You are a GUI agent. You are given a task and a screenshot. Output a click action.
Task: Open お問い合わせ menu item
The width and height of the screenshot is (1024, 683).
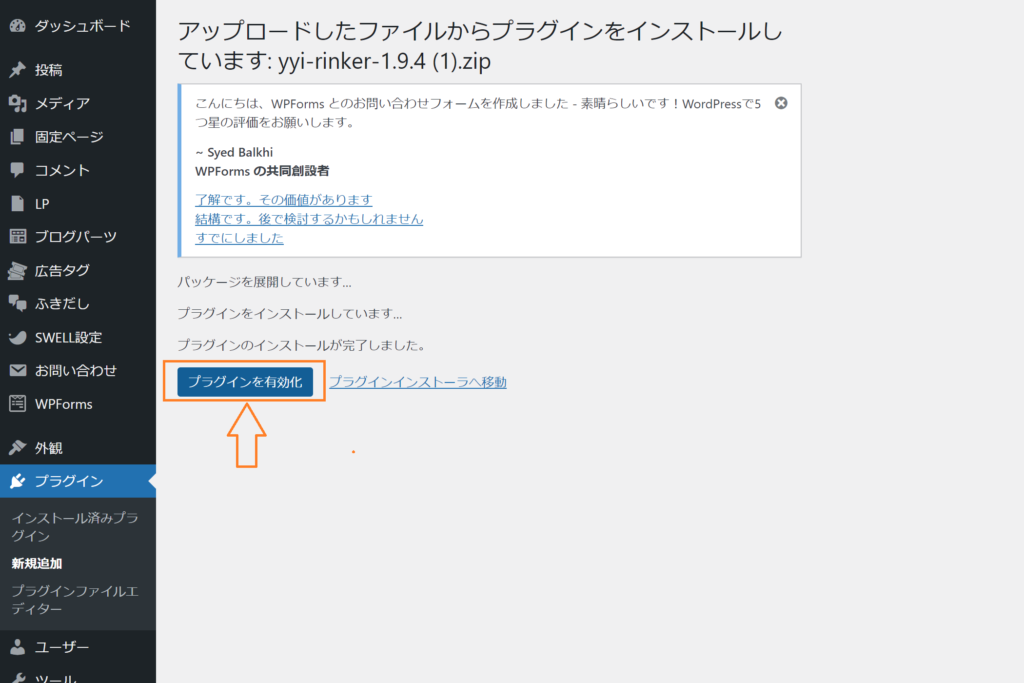pos(78,370)
